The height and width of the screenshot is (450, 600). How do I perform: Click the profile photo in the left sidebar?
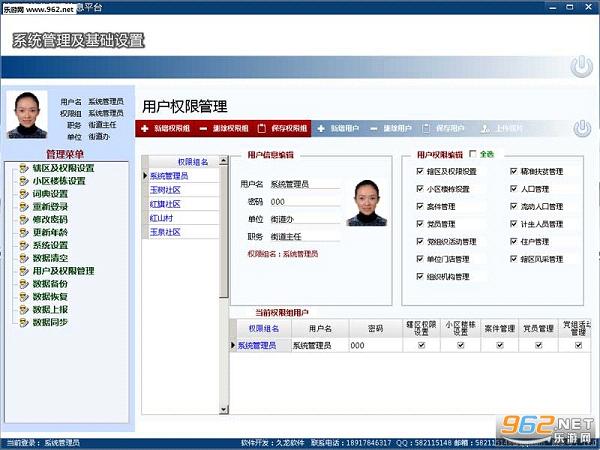(x=27, y=114)
